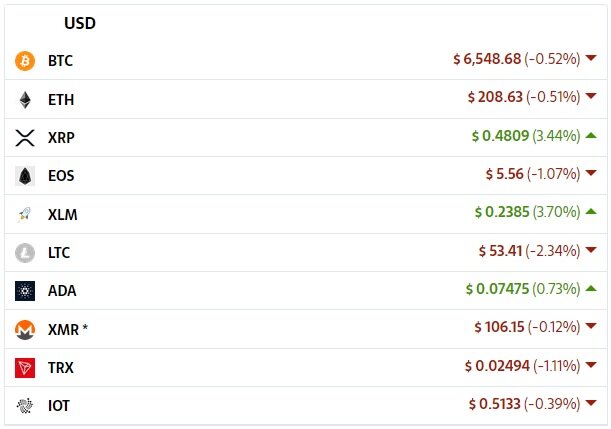Click the red down arrow beside BTC
Viewport: 611px width, 429px height.
(x=591, y=58)
